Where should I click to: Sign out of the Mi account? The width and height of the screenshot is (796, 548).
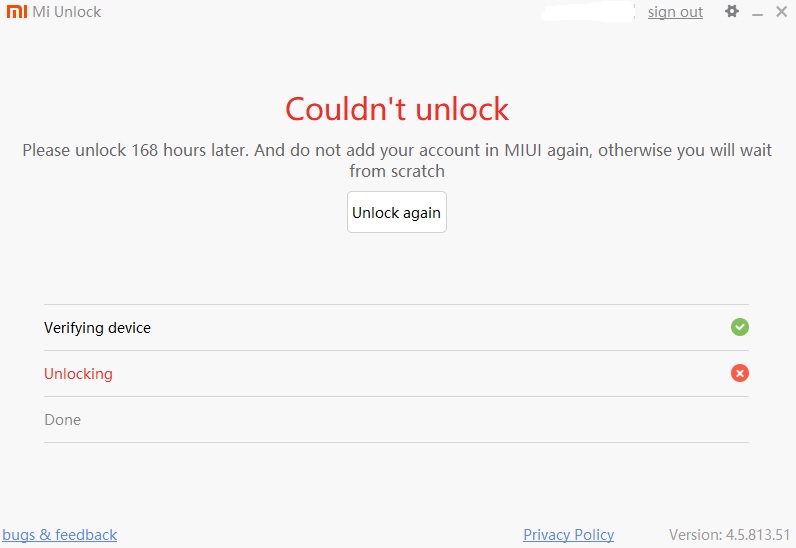click(675, 12)
